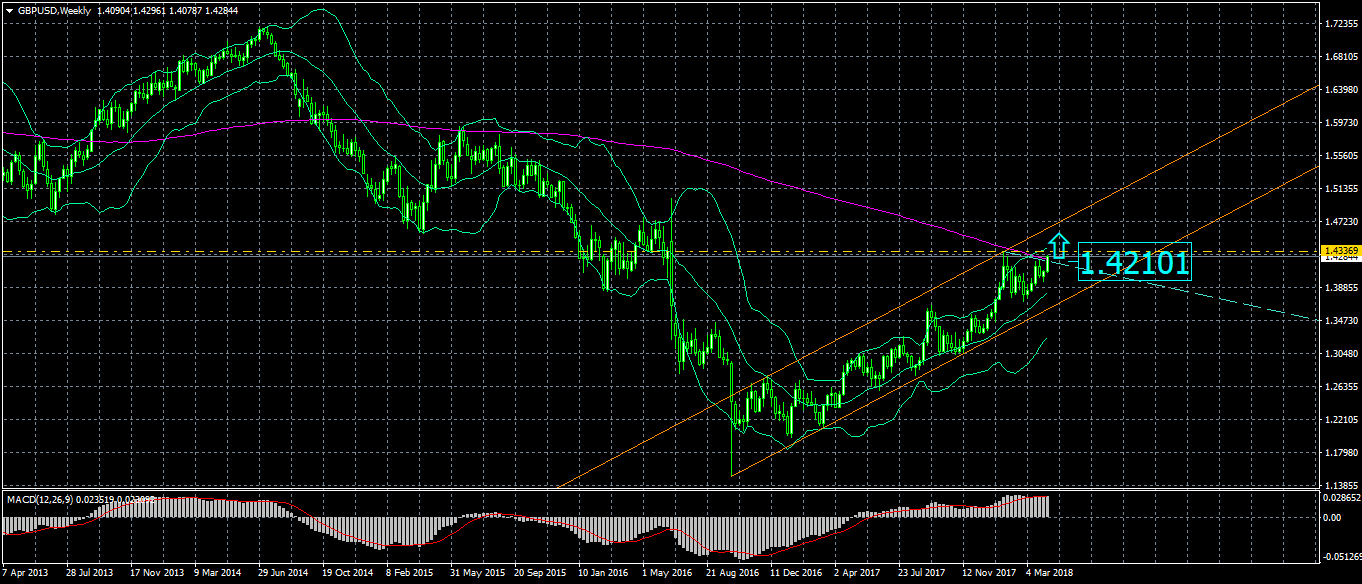Click the 1.72355 level on price axis
Viewport: 1362px width, 584px height.
(x=1339, y=23)
